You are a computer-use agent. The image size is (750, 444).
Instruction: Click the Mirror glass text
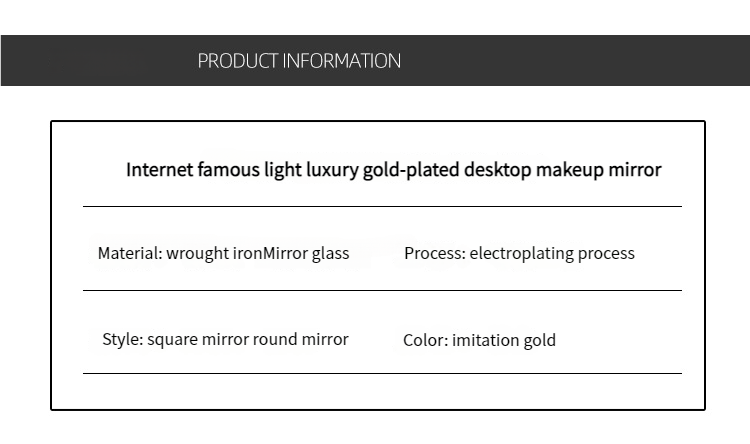point(306,253)
